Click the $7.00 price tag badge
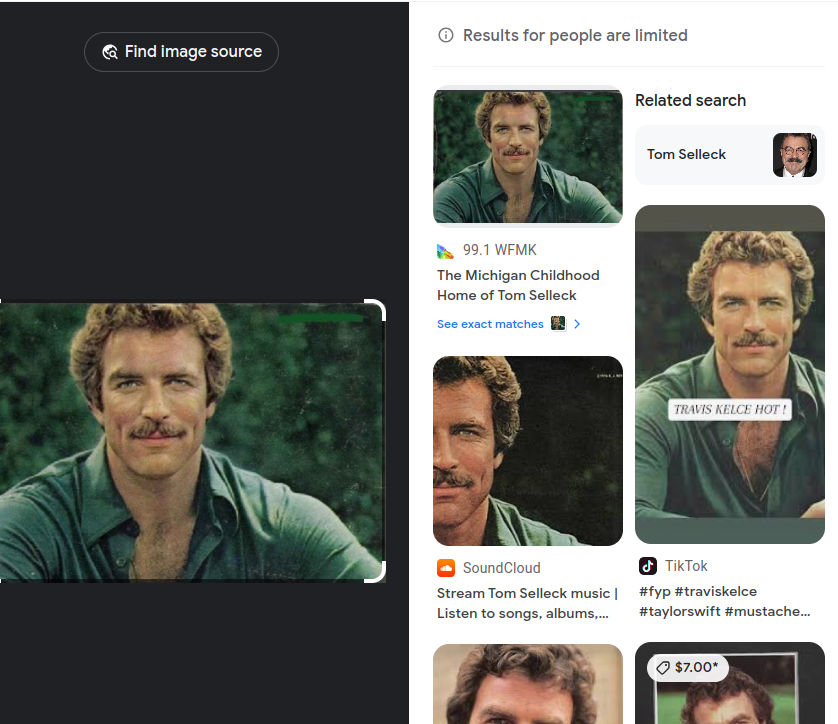 688,667
